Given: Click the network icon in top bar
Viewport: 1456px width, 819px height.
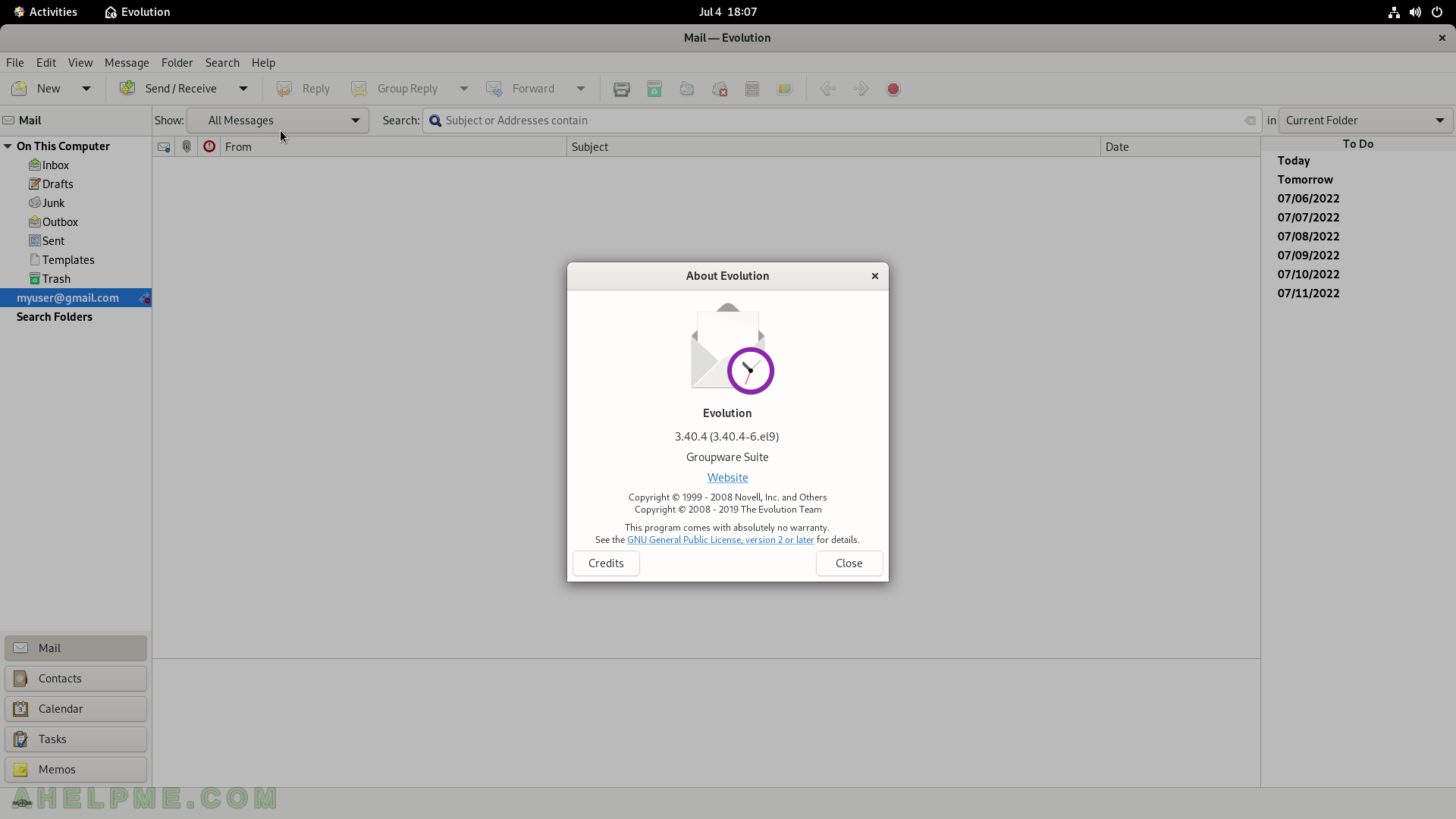Looking at the screenshot, I should [x=1394, y=12].
